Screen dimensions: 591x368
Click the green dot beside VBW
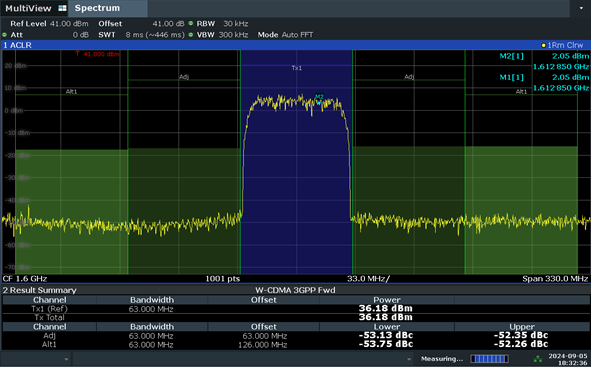[x=191, y=35]
